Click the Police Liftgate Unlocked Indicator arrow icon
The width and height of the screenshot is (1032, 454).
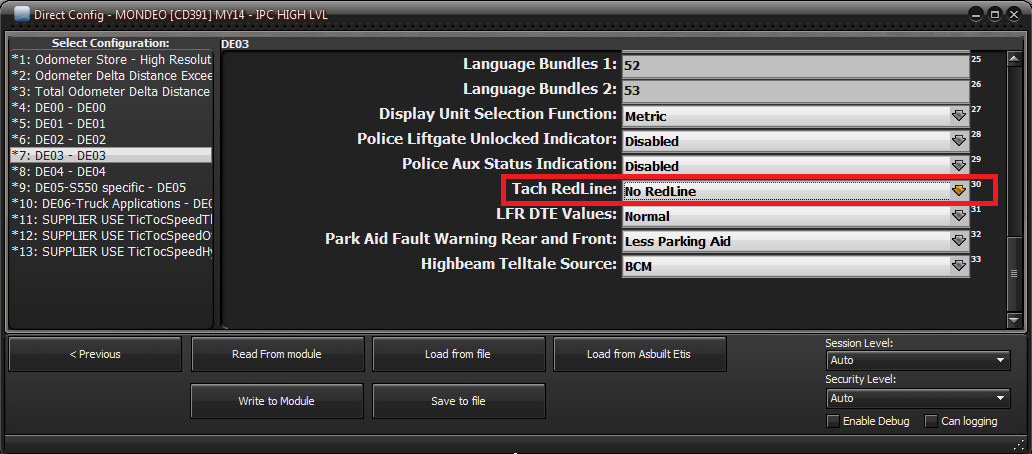click(x=958, y=140)
